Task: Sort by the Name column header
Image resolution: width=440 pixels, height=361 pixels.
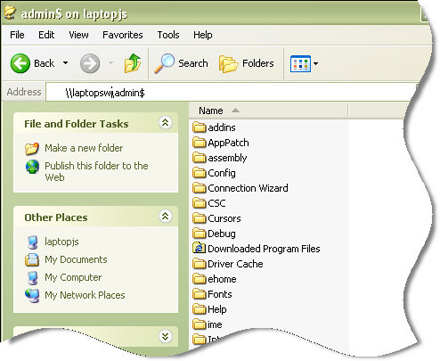Action: tap(268, 111)
